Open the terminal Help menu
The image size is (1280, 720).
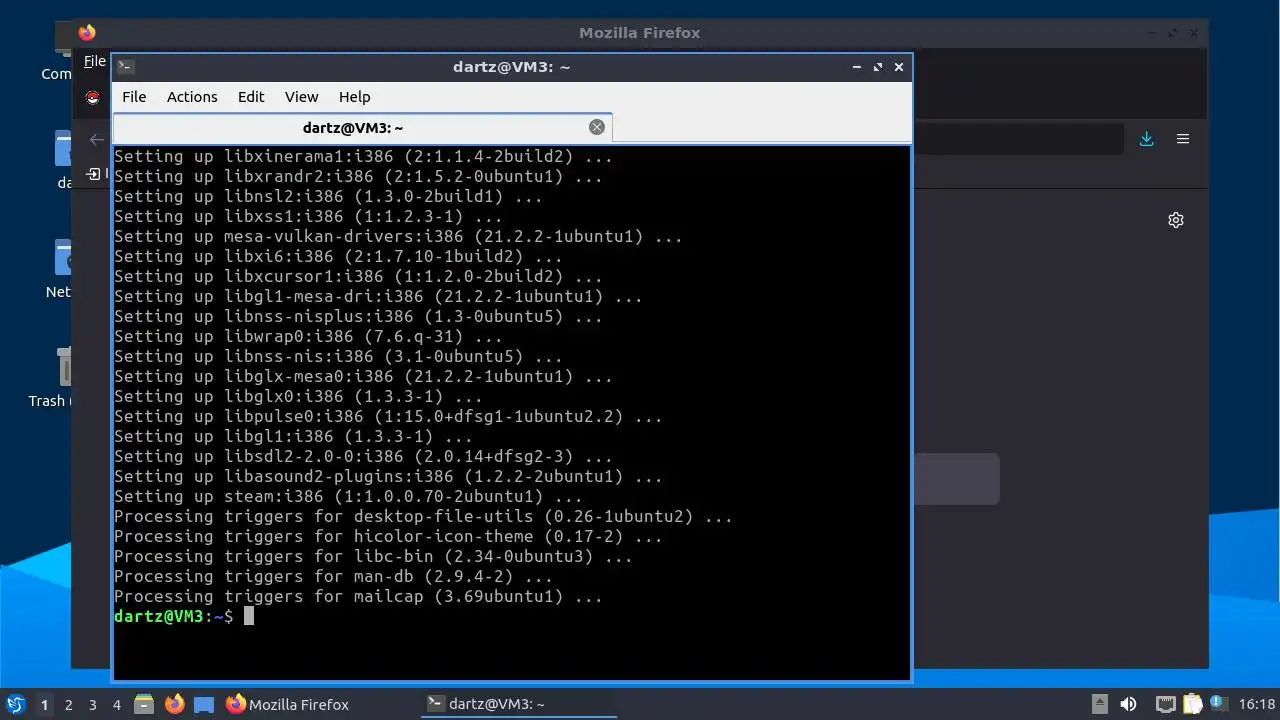pyautogui.click(x=355, y=97)
